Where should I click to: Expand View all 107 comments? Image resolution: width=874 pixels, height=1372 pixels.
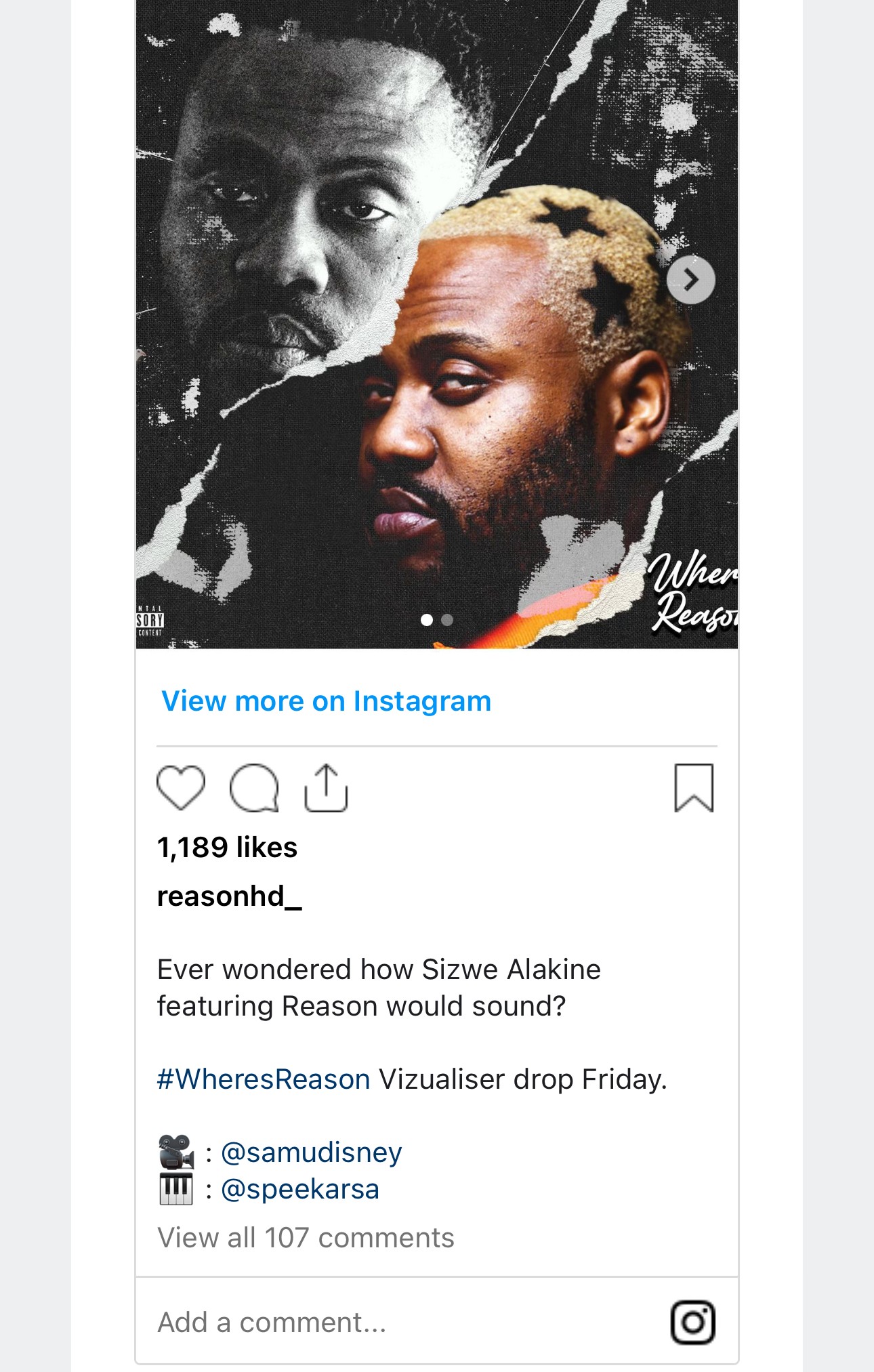point(306,1238)
